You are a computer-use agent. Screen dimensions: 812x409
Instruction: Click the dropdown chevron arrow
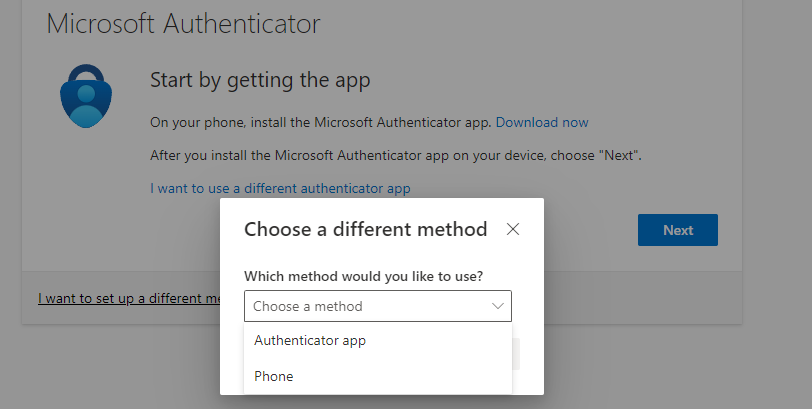498,306
